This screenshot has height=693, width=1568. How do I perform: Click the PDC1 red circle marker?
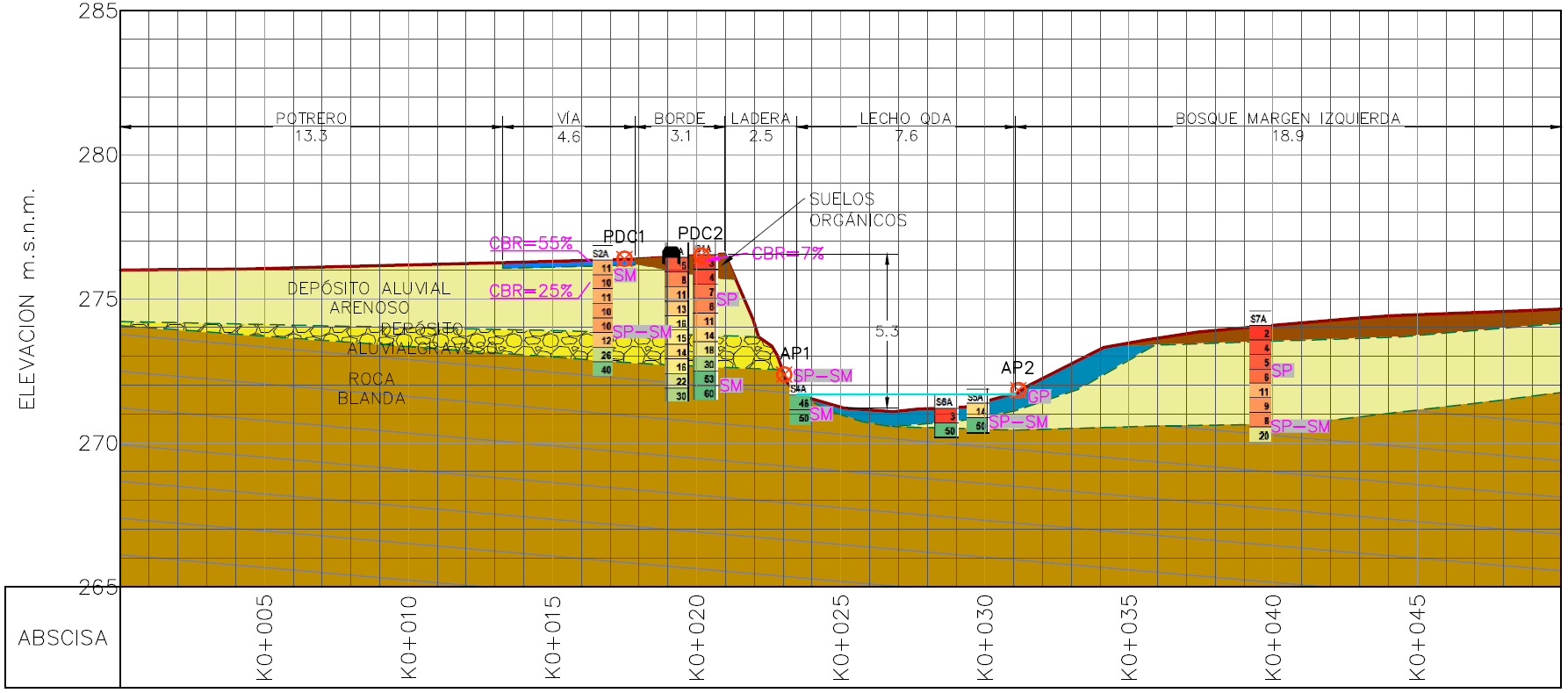623,259
